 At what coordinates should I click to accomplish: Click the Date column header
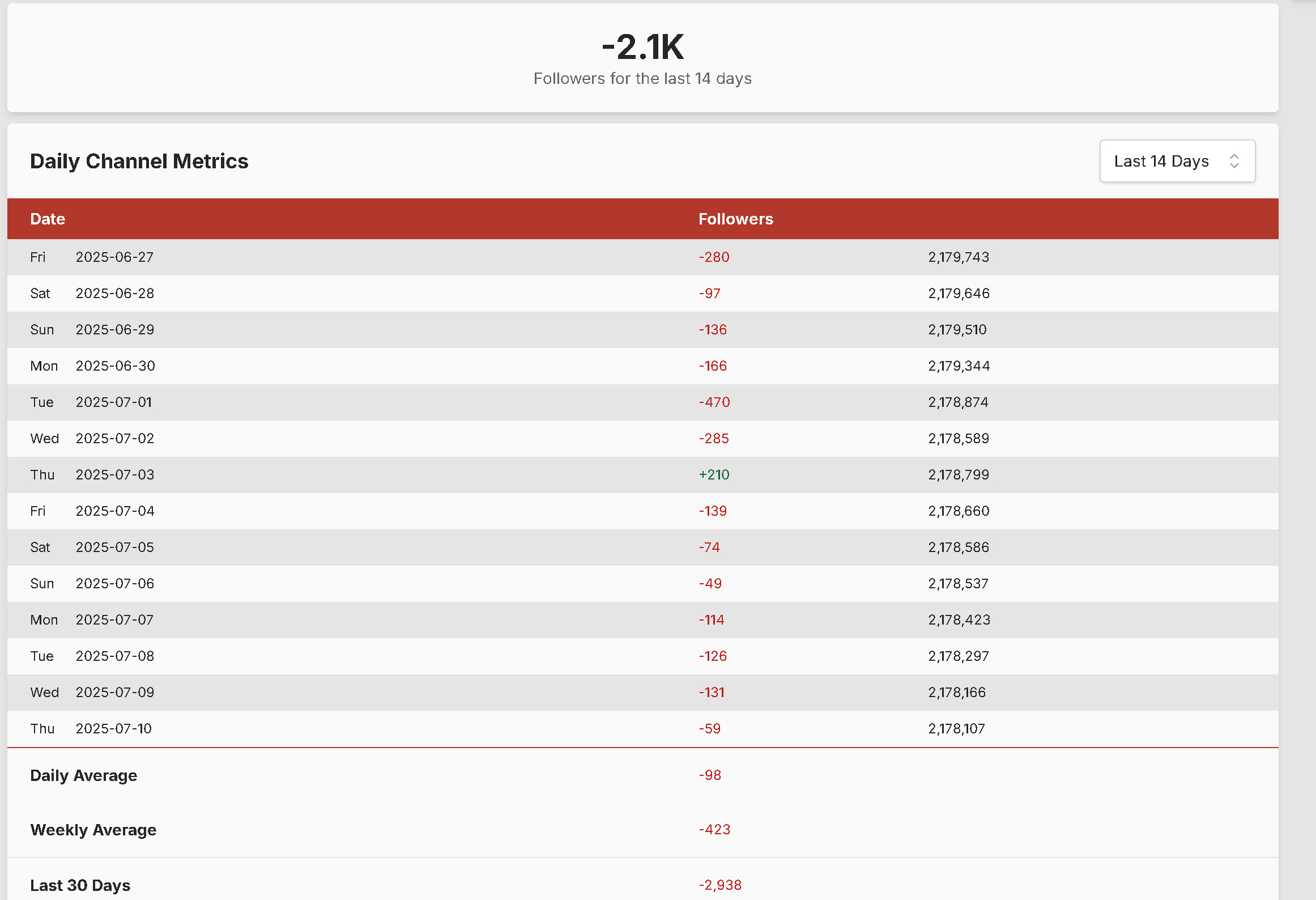click(x=48, y=219)
